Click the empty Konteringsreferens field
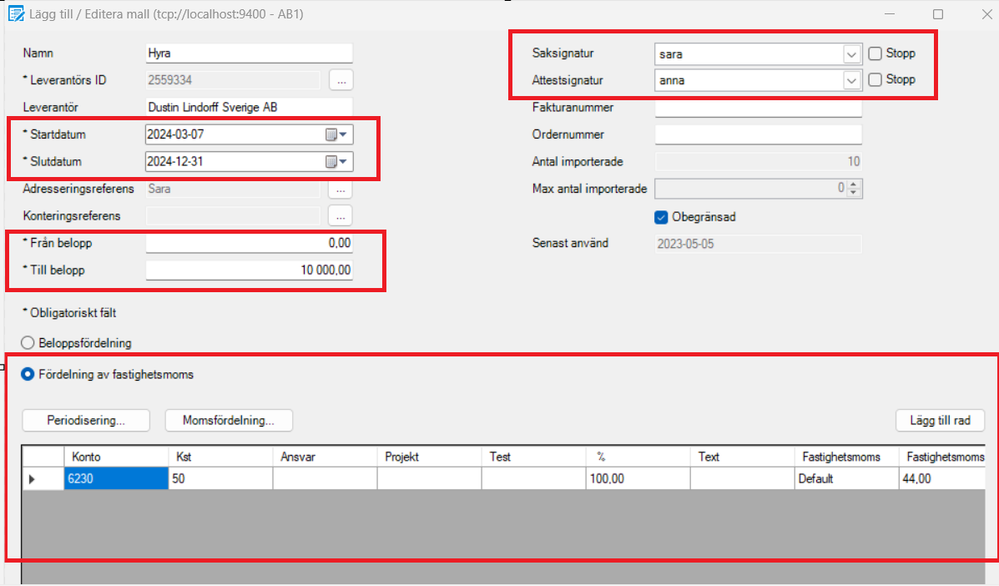 click(233, 216)
